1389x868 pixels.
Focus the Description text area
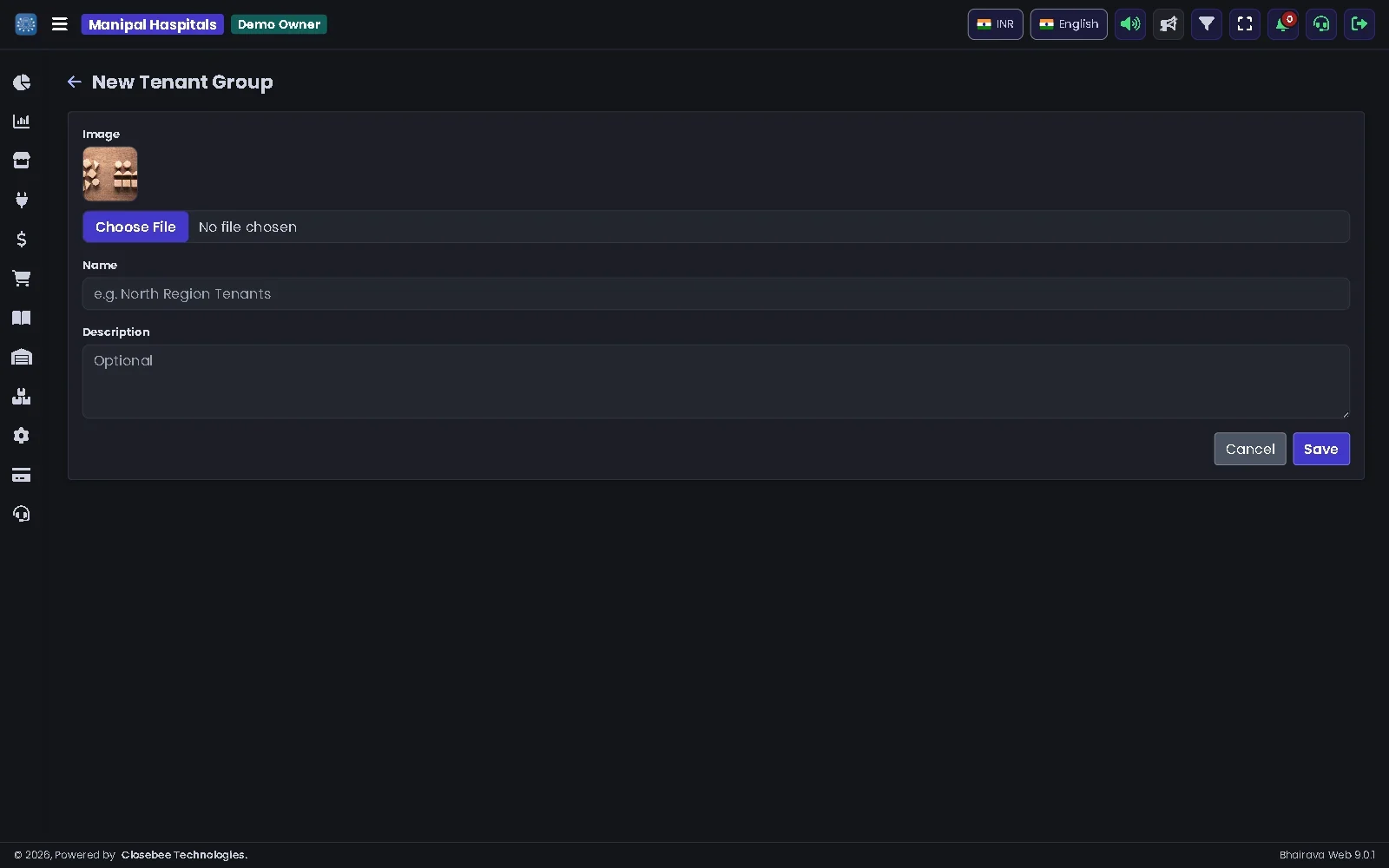coord(716,382)
